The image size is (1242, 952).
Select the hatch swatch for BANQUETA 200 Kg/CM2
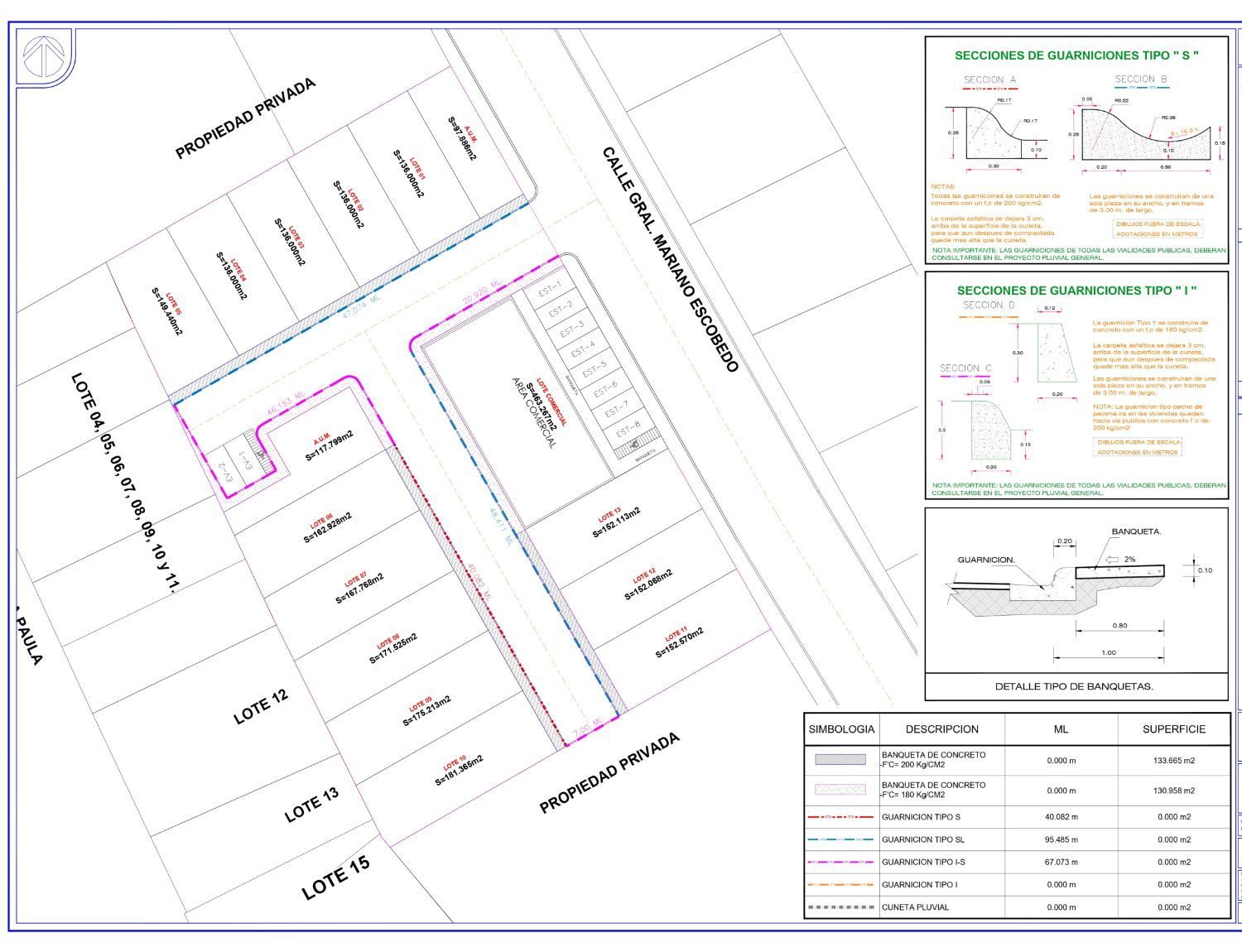(840, 759)
